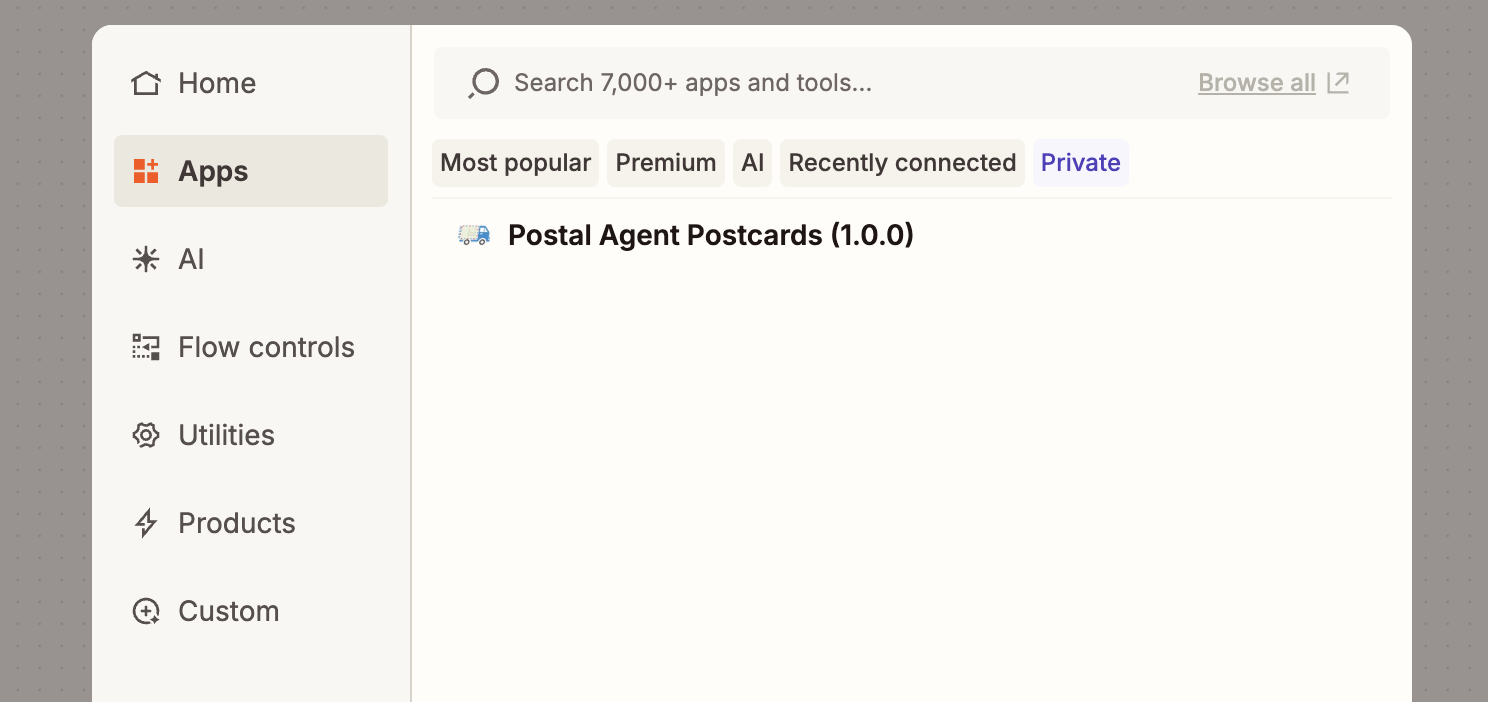
Task: Click the Postal Agent truck icon
Action: (474, 235)
